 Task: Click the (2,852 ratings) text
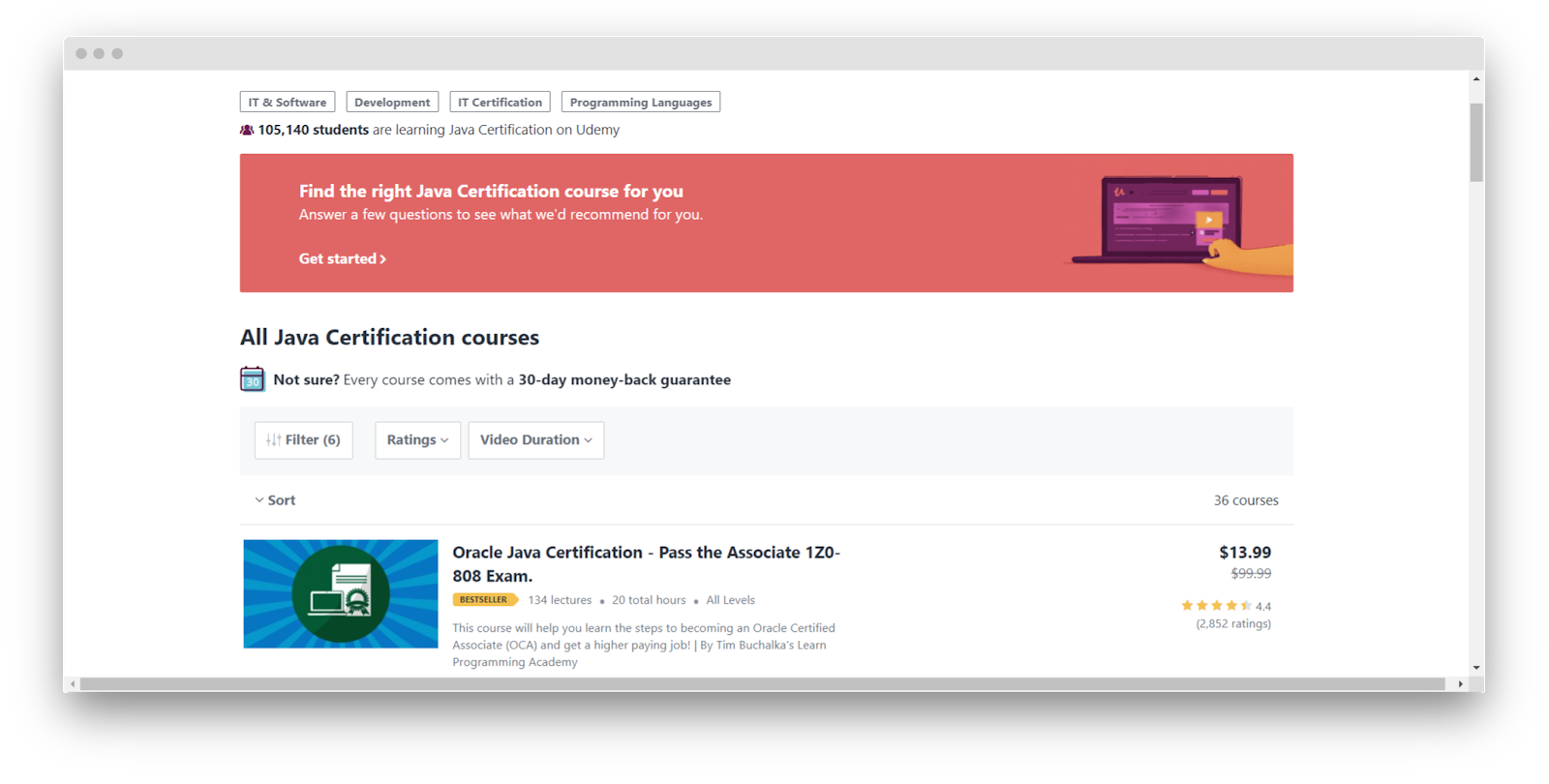[1233, 624]
